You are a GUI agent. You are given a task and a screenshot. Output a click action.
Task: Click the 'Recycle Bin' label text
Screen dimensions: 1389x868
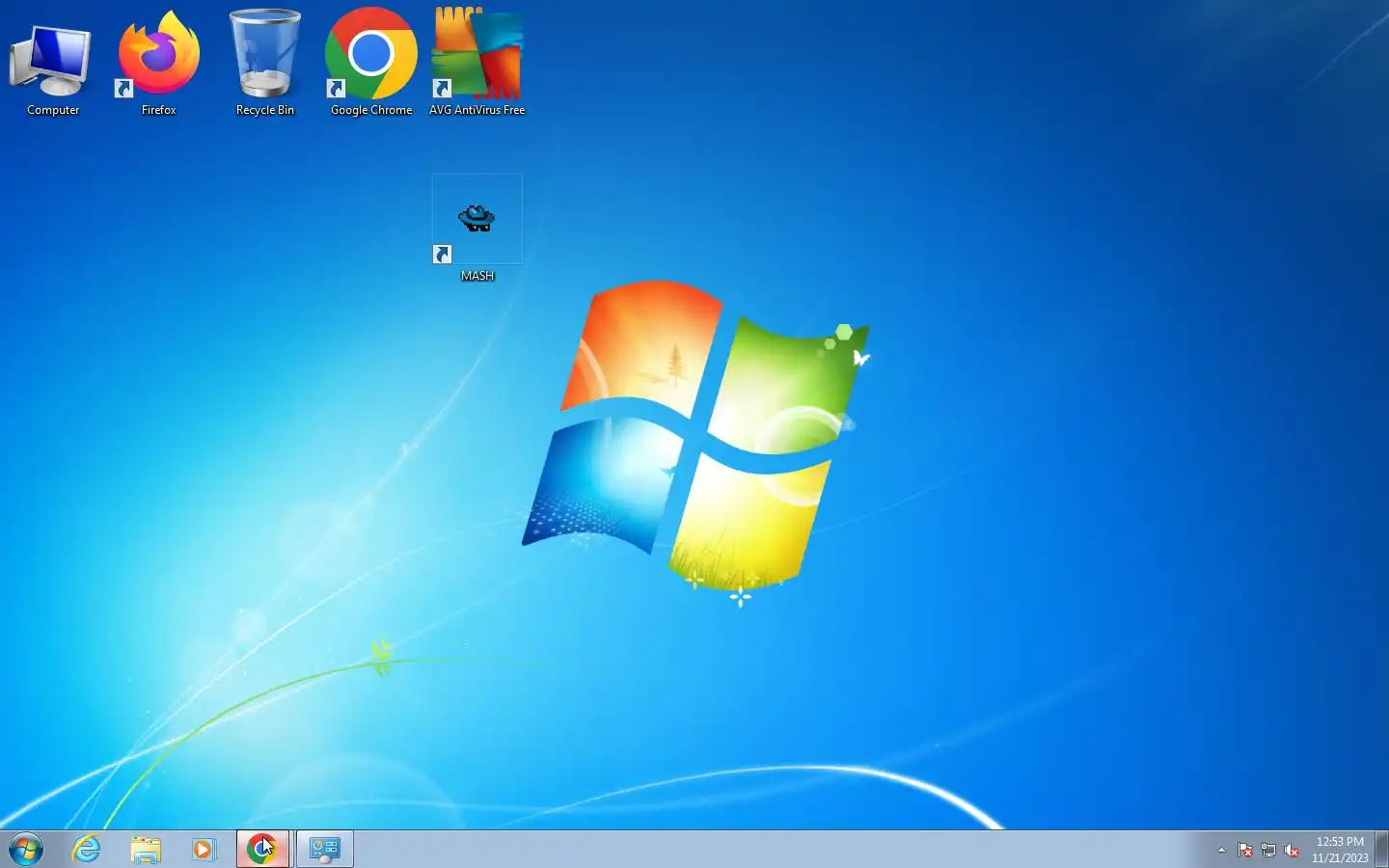[x=265, y=110]
